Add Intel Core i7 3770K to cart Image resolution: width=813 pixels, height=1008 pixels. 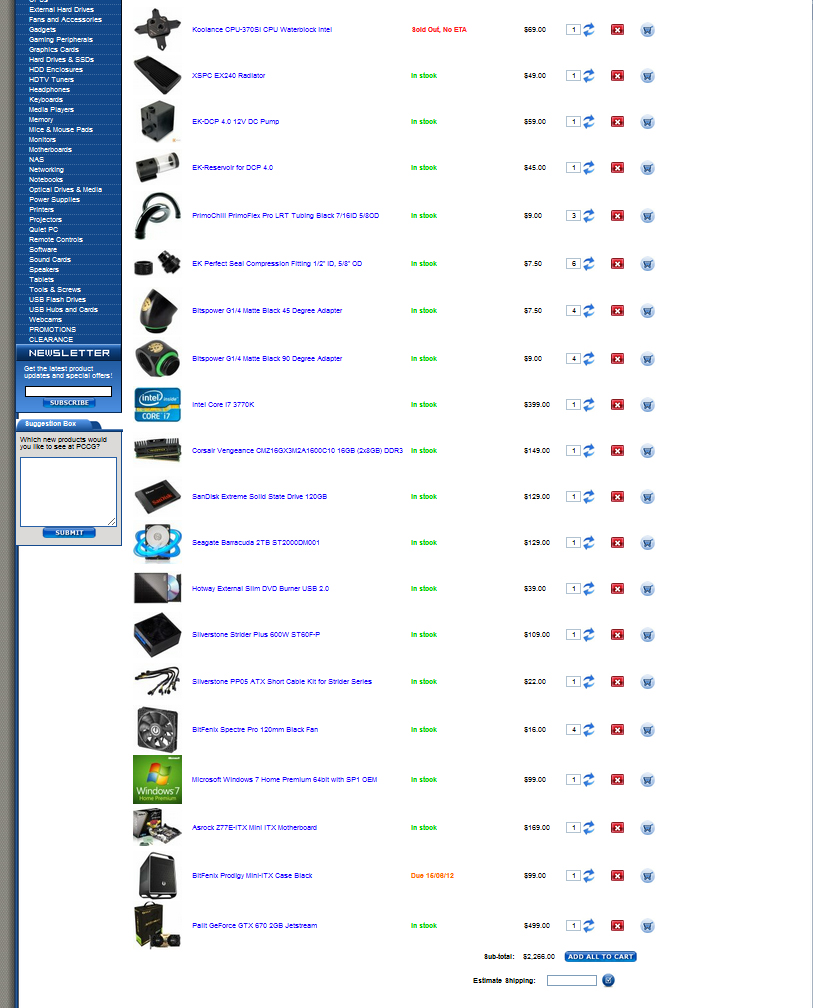pos(647,405)
